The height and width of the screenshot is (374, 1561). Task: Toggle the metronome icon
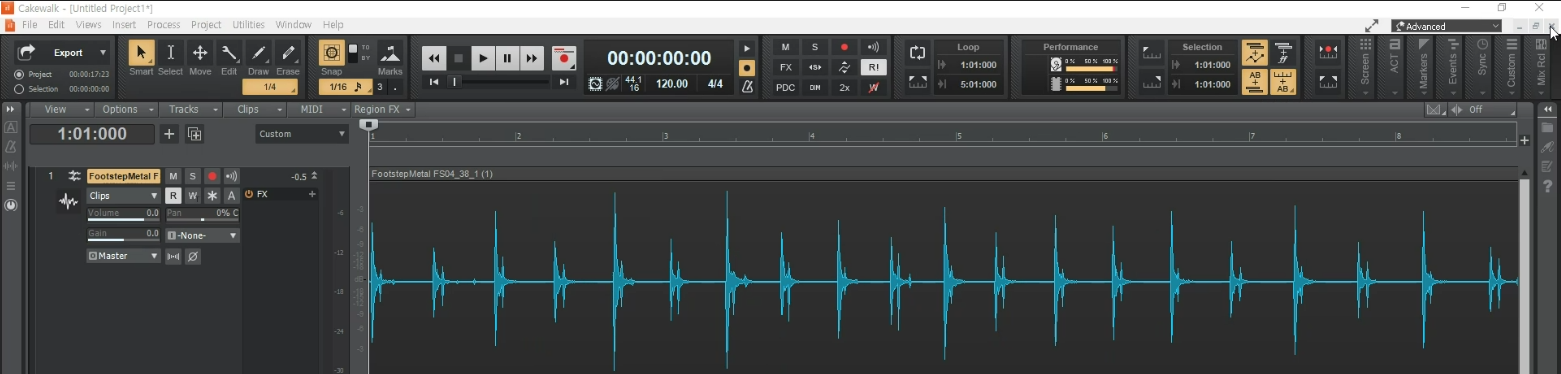pyautogui.click(x=746, y=87)
